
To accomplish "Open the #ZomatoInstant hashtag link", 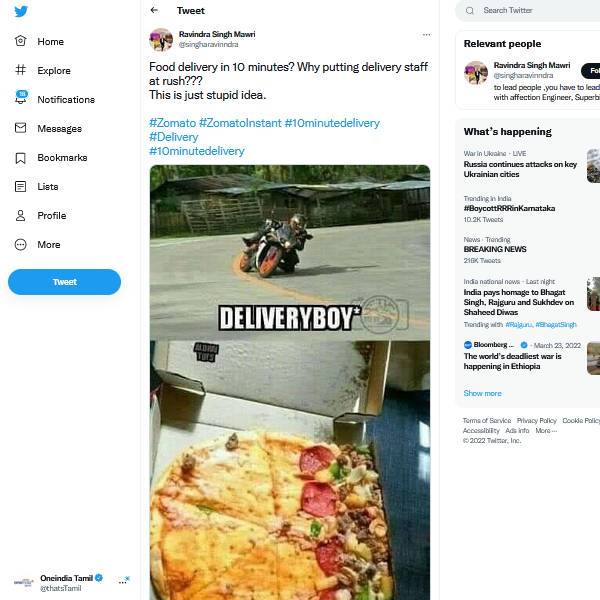I will coord(239,123).
